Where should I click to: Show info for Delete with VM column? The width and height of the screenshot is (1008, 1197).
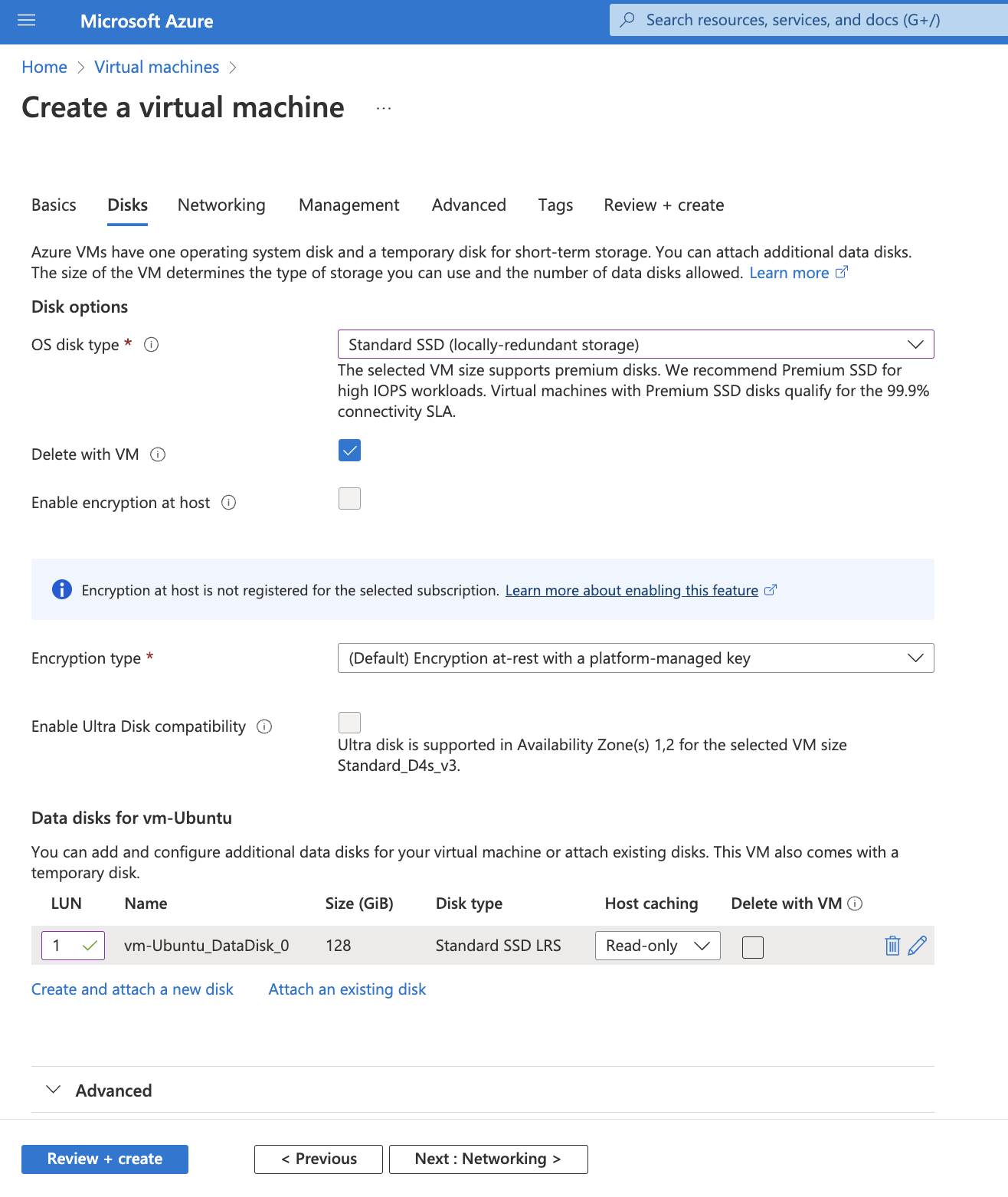(x=856, y=903)
